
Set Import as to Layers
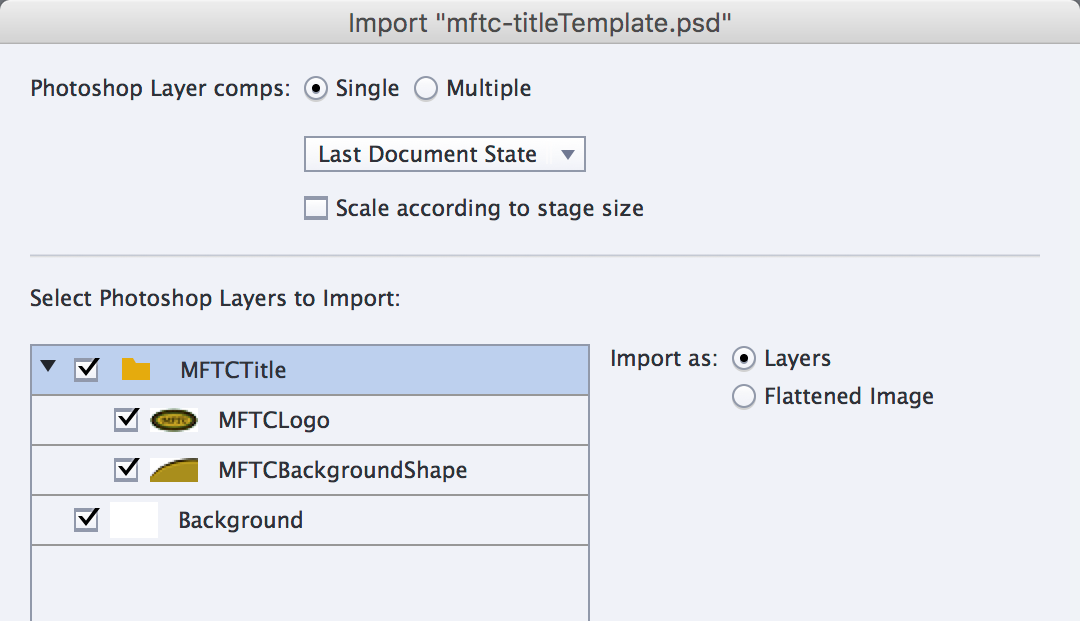[744, 358]
